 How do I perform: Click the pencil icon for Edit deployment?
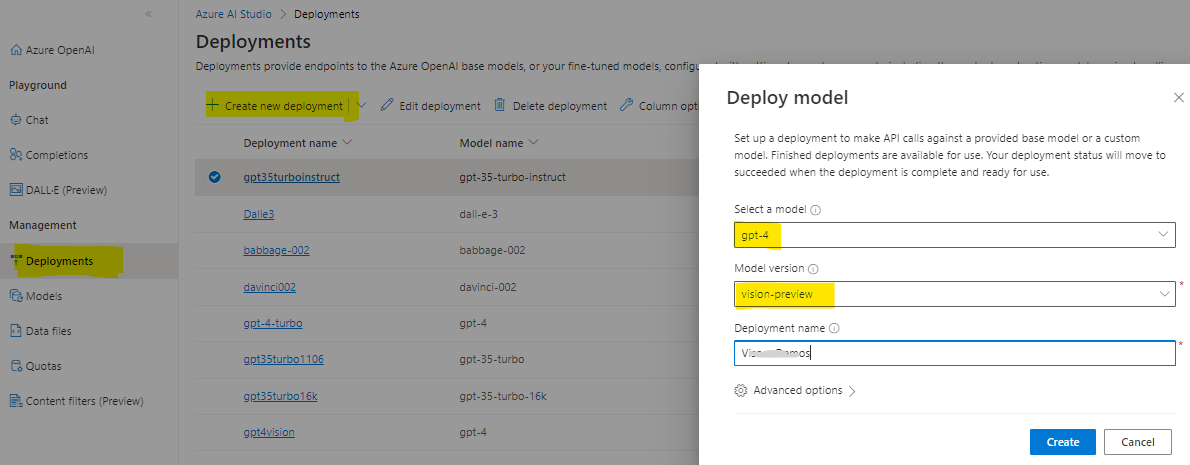click(x=387, y=105)
